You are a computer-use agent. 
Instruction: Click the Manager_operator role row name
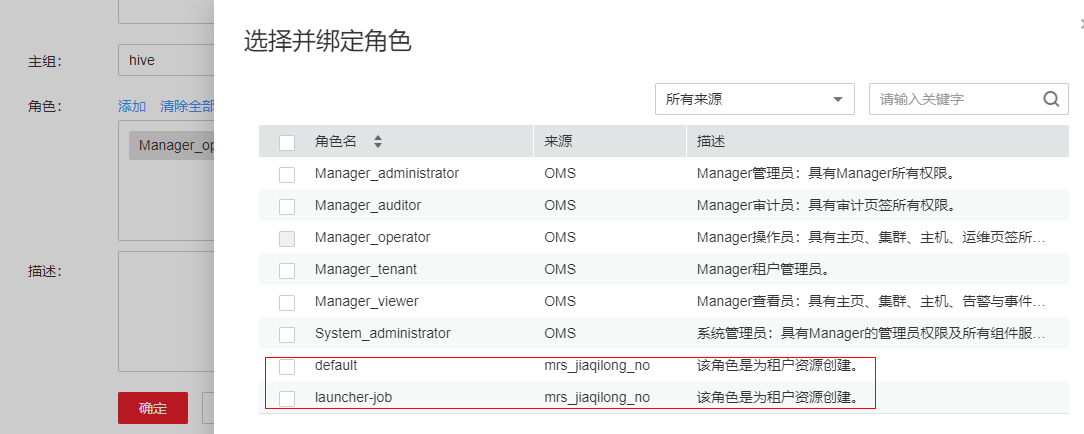coord(372,238)
